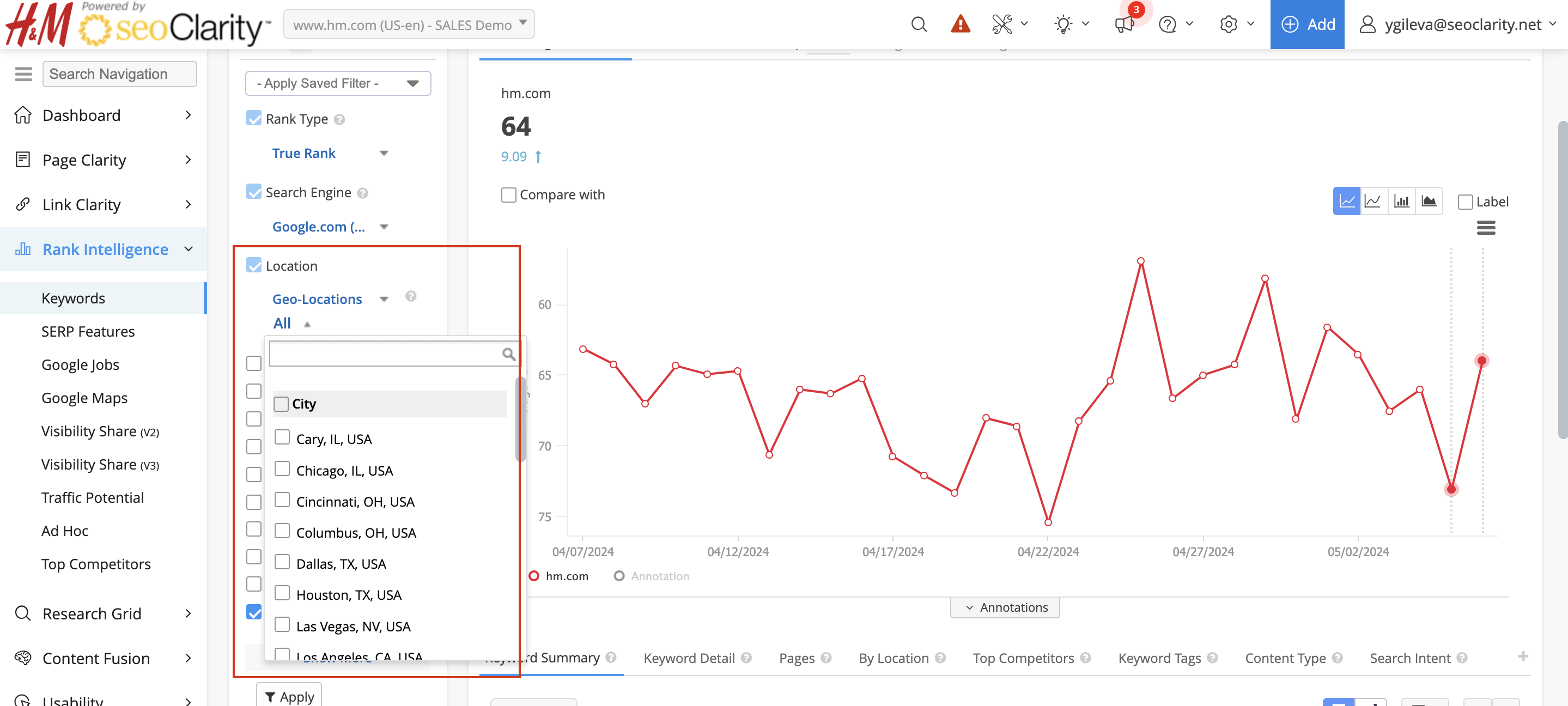The width and height of the screenshot is (1568, 706).
Task: Open the settings gear icon
Action: 1229,25
